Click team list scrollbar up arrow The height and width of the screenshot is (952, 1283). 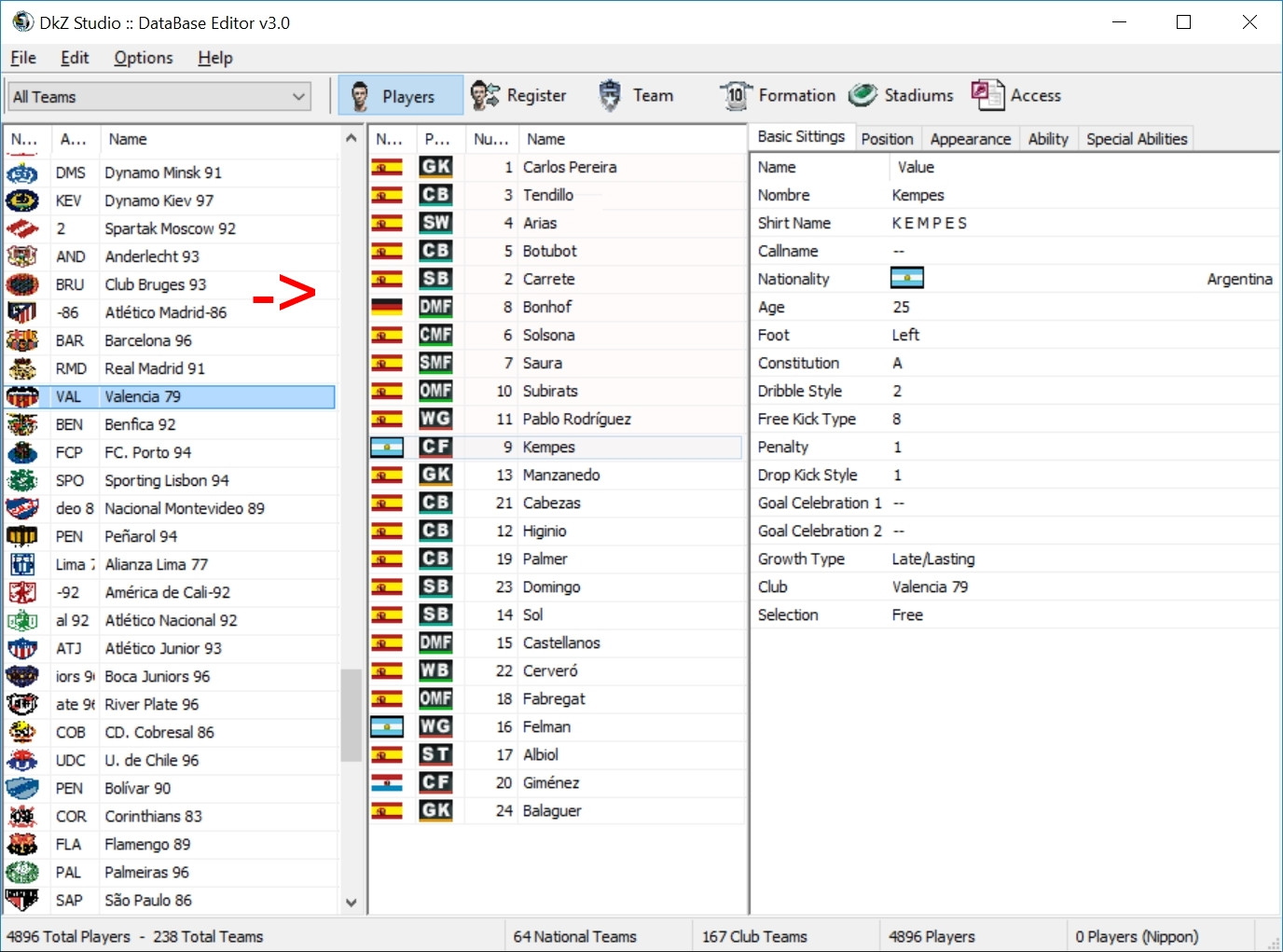click(x=351, y=138)
